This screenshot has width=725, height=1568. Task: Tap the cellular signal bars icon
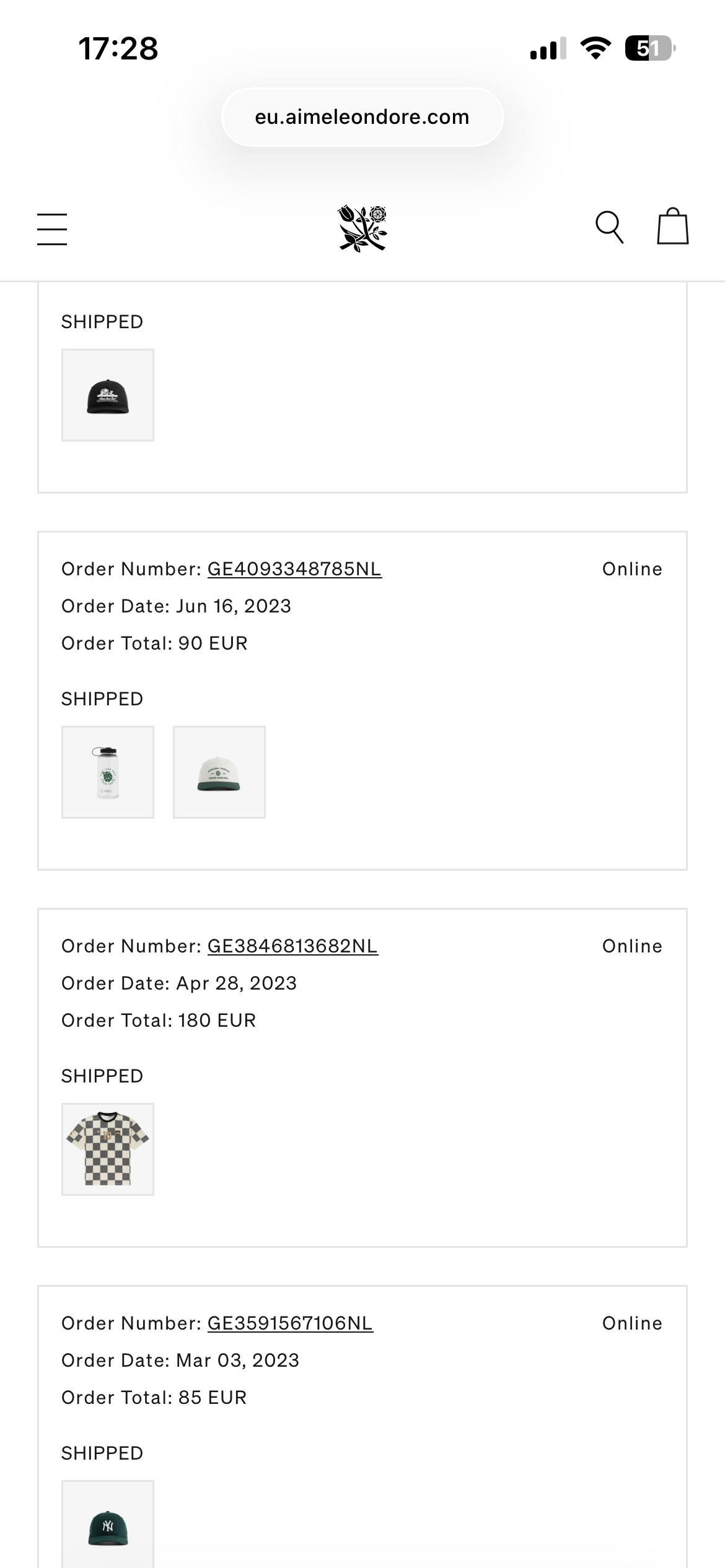(x=548, y=48)
